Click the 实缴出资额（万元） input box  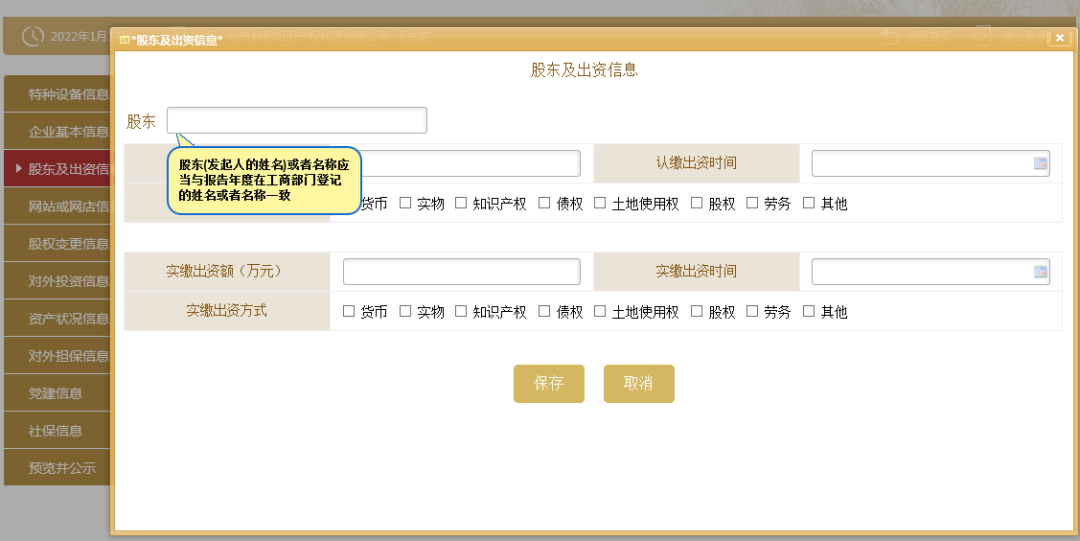tap(461, 272)
